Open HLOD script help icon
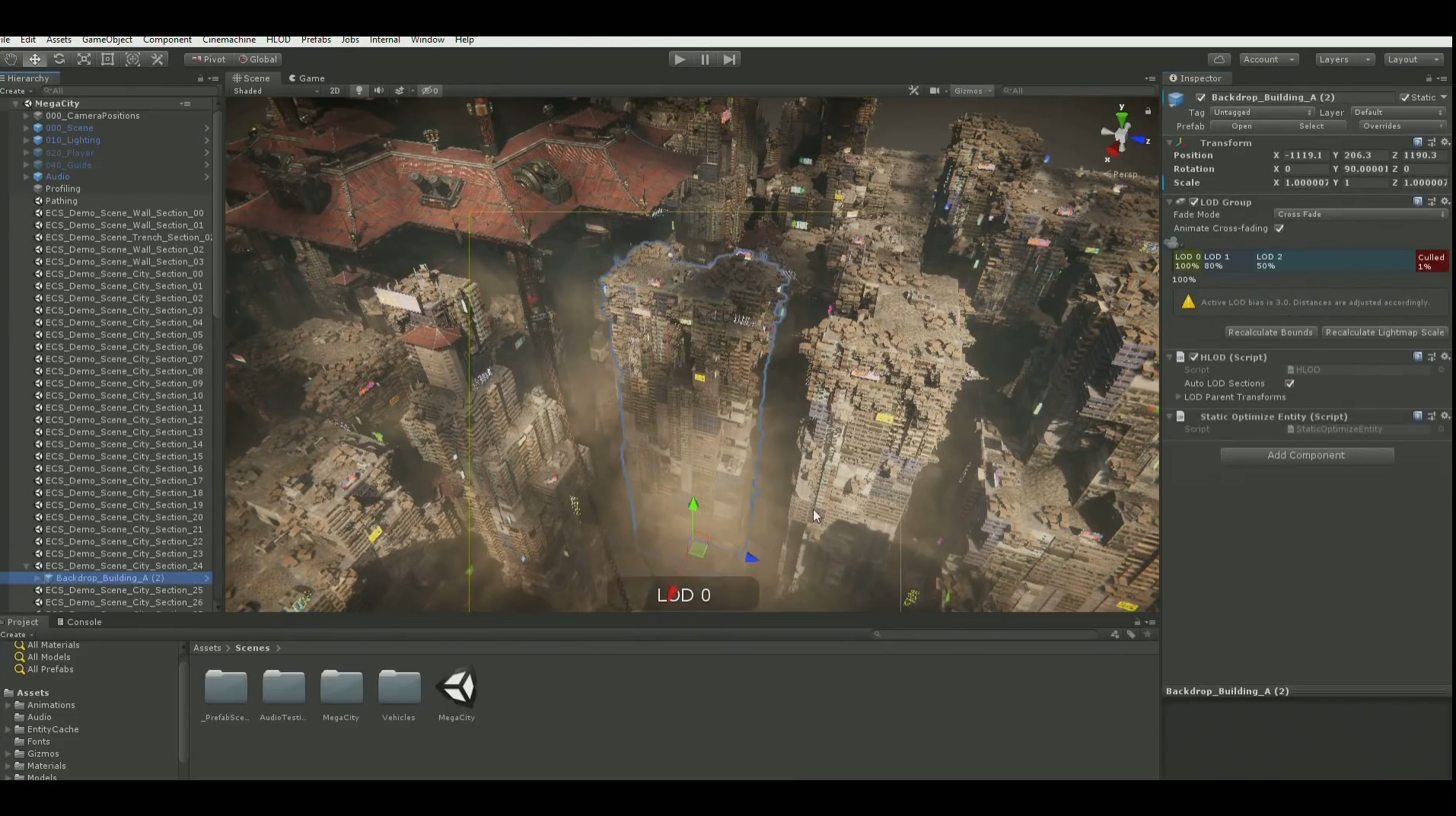 pyautogui.click(x=1418, y=357)
